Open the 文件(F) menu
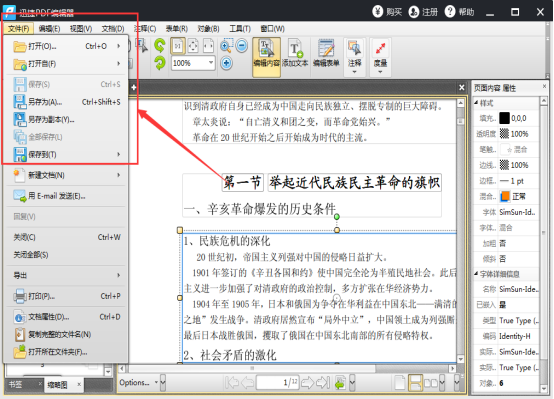 pos(18,29)
